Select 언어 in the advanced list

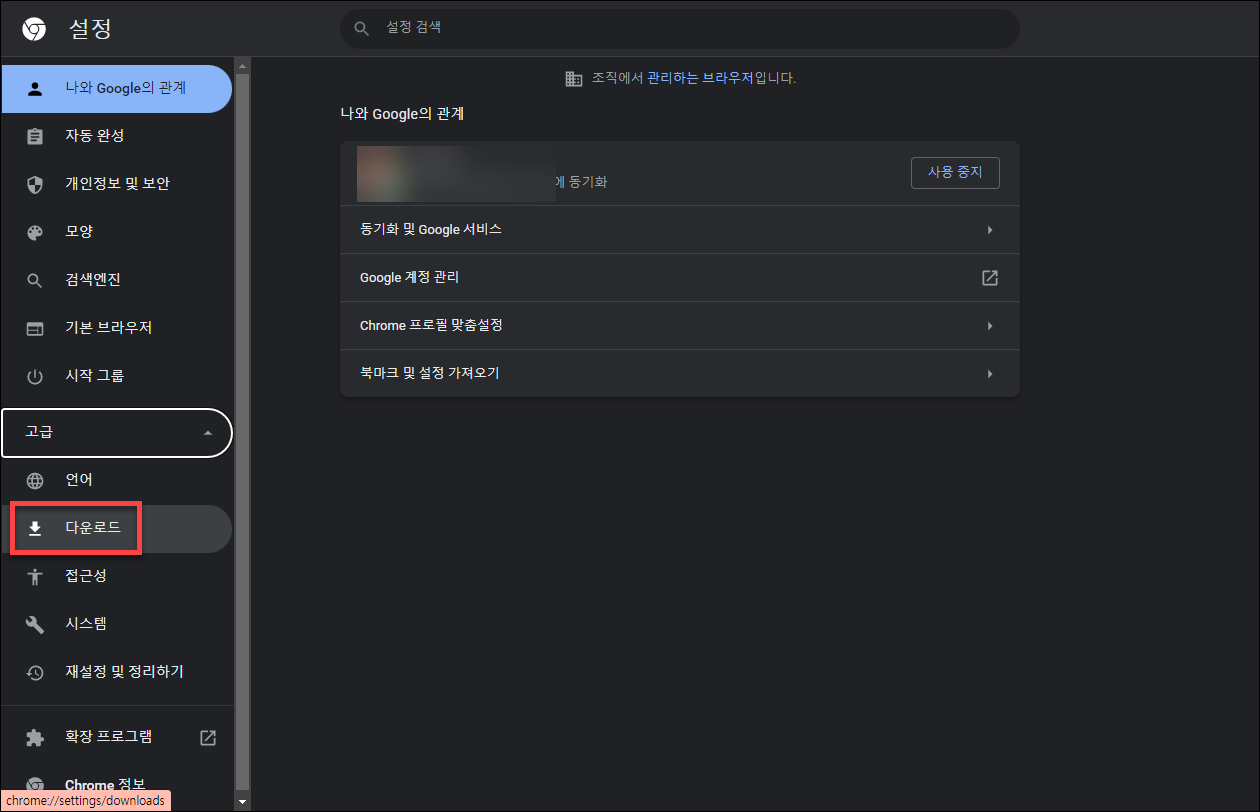(116, 480)
